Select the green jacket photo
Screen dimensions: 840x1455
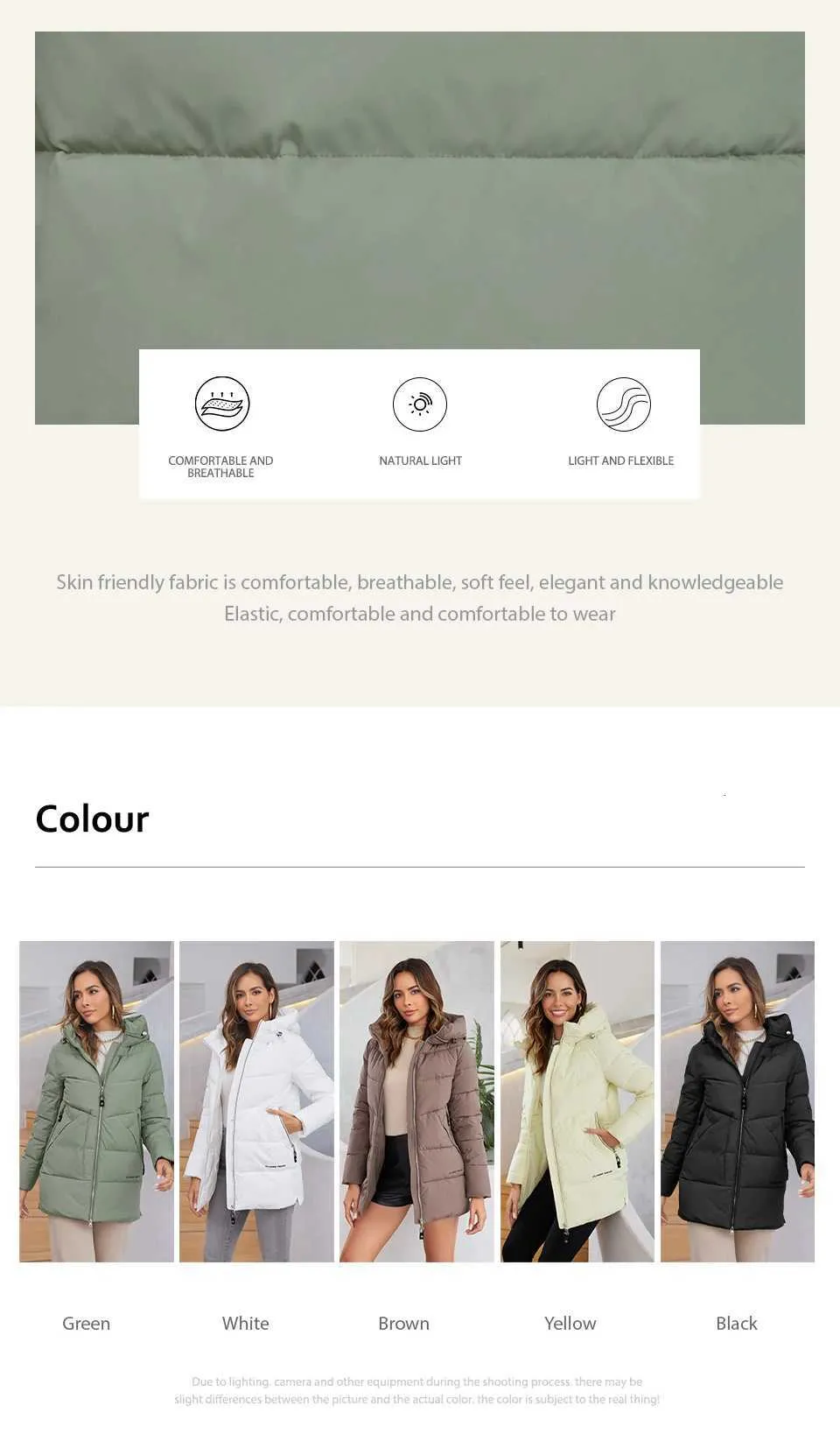(96, 1101)
